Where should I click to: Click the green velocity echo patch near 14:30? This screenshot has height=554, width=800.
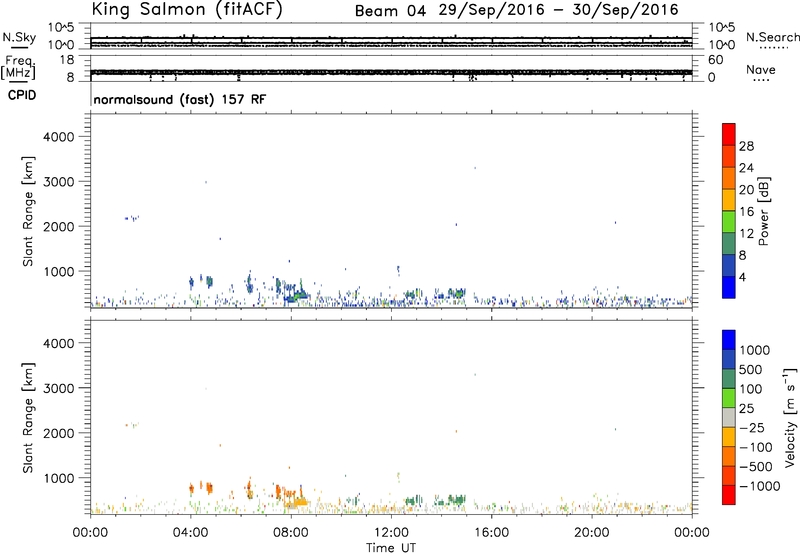pos(457,500)
